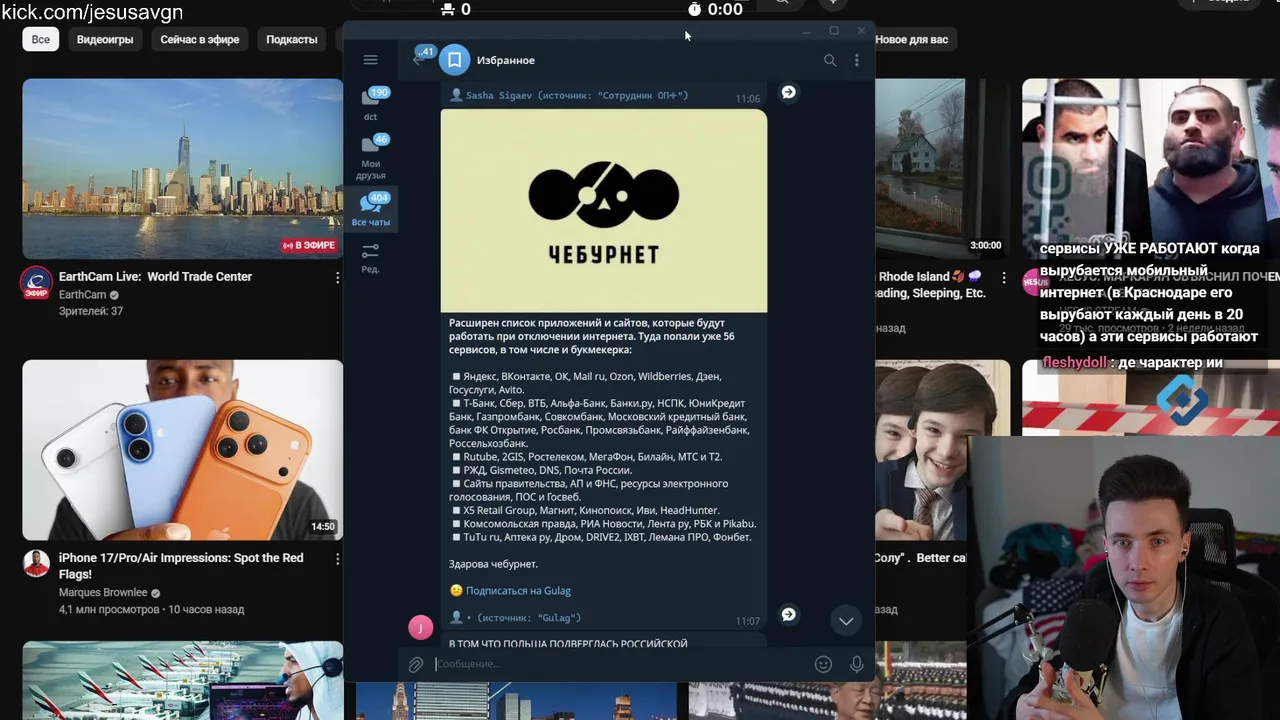Viewport: 1280px width, 720px height.
Task: Follow Подписаться на Gulag link
Action: pos(518,591)
